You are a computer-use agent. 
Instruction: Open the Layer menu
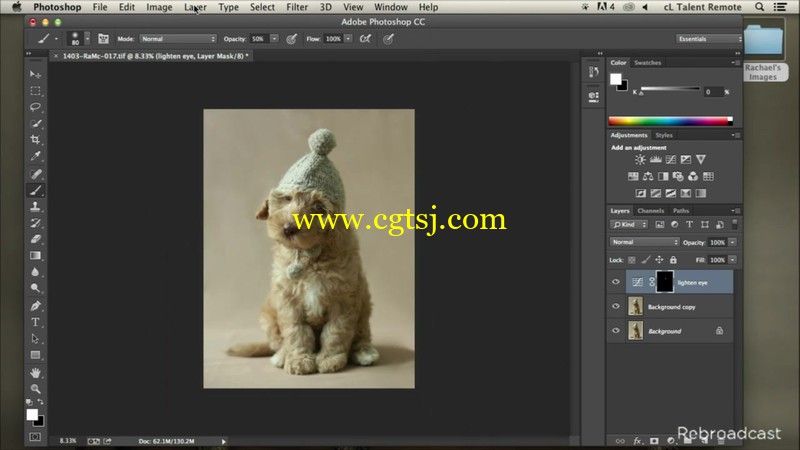pos(195,7)
